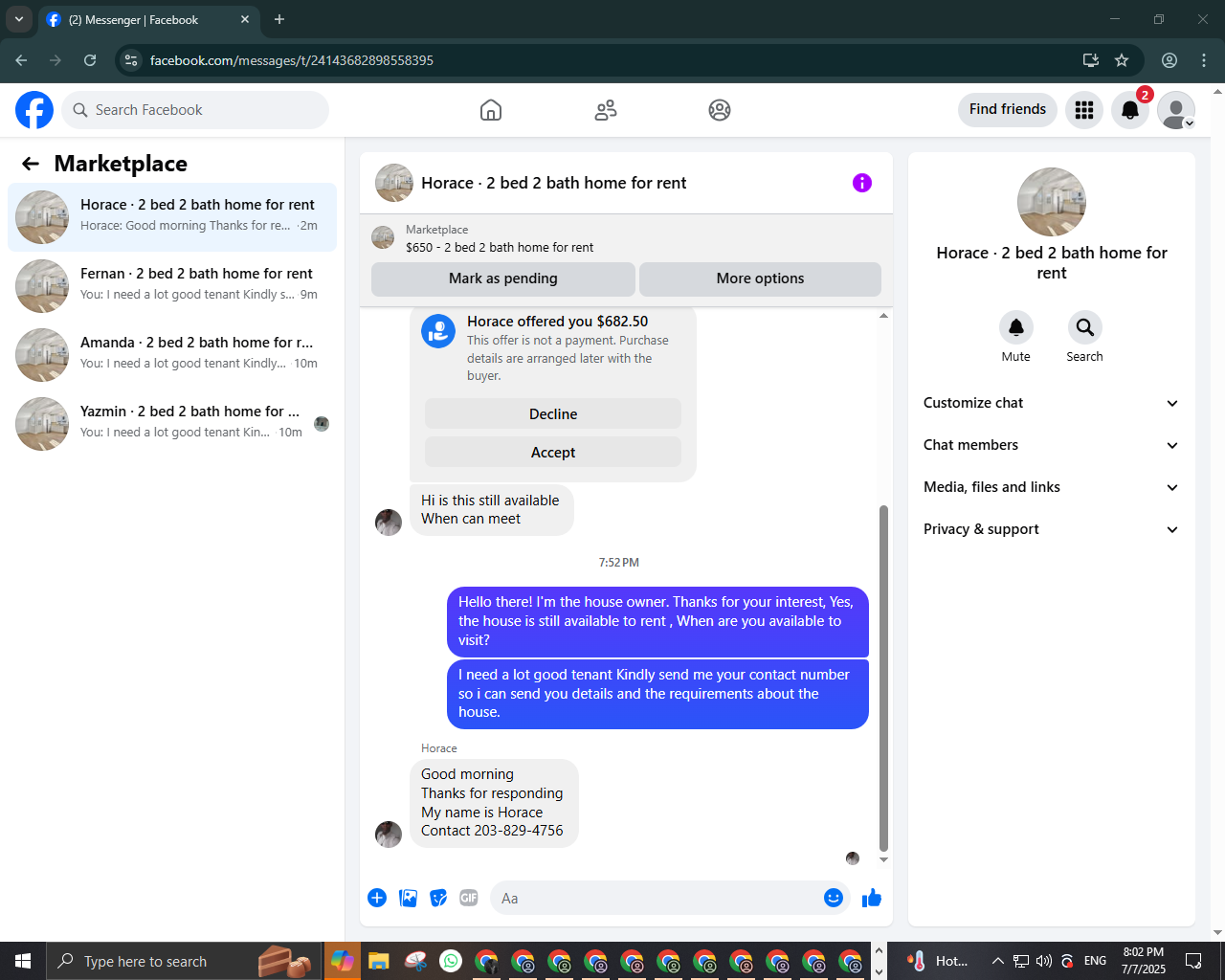Open Fernan conversation in the list
Screen dimensions: 1225x980
tap(172, 286)
